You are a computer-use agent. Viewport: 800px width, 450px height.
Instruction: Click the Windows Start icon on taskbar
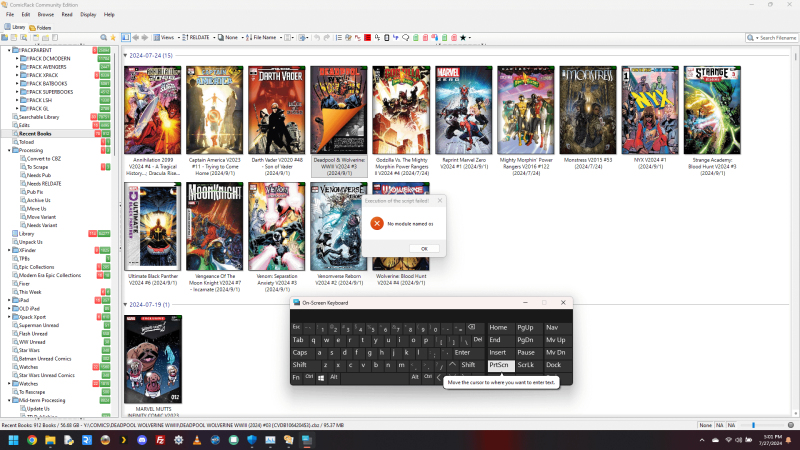13,439
